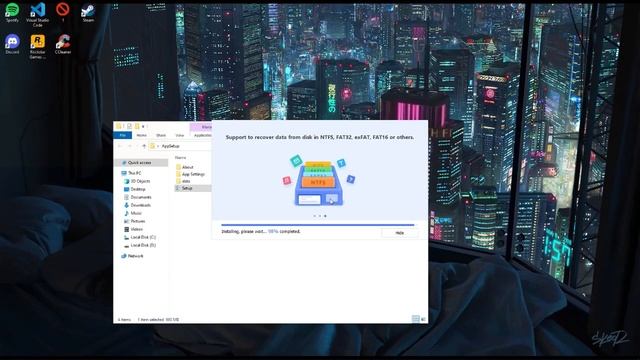This screenshot has height=360, width=640.
Task: Open the Steam desktop shortcut
Action: pos(88,12)
